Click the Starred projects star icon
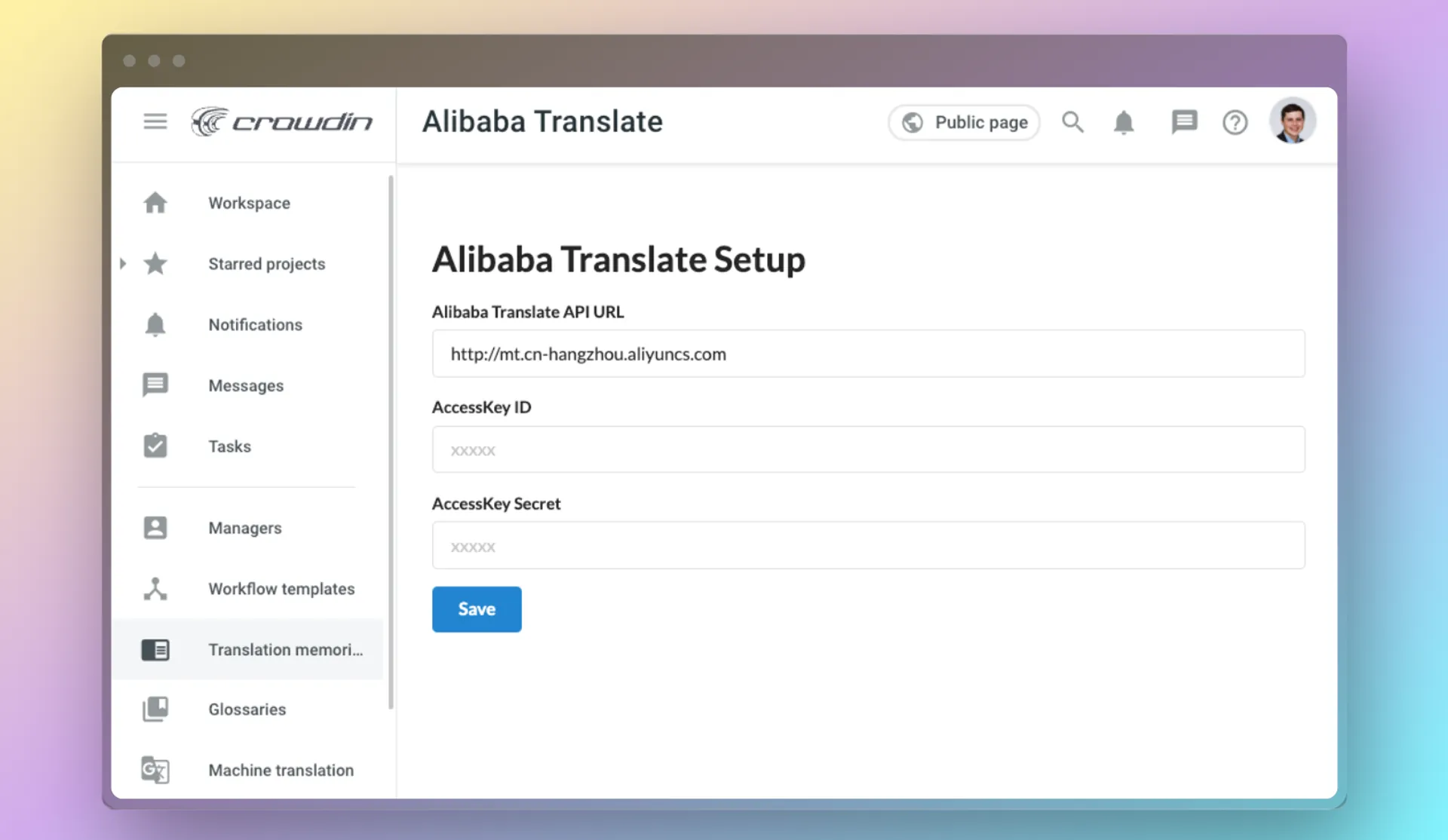 pyautogui.click(x=155, y=264)
